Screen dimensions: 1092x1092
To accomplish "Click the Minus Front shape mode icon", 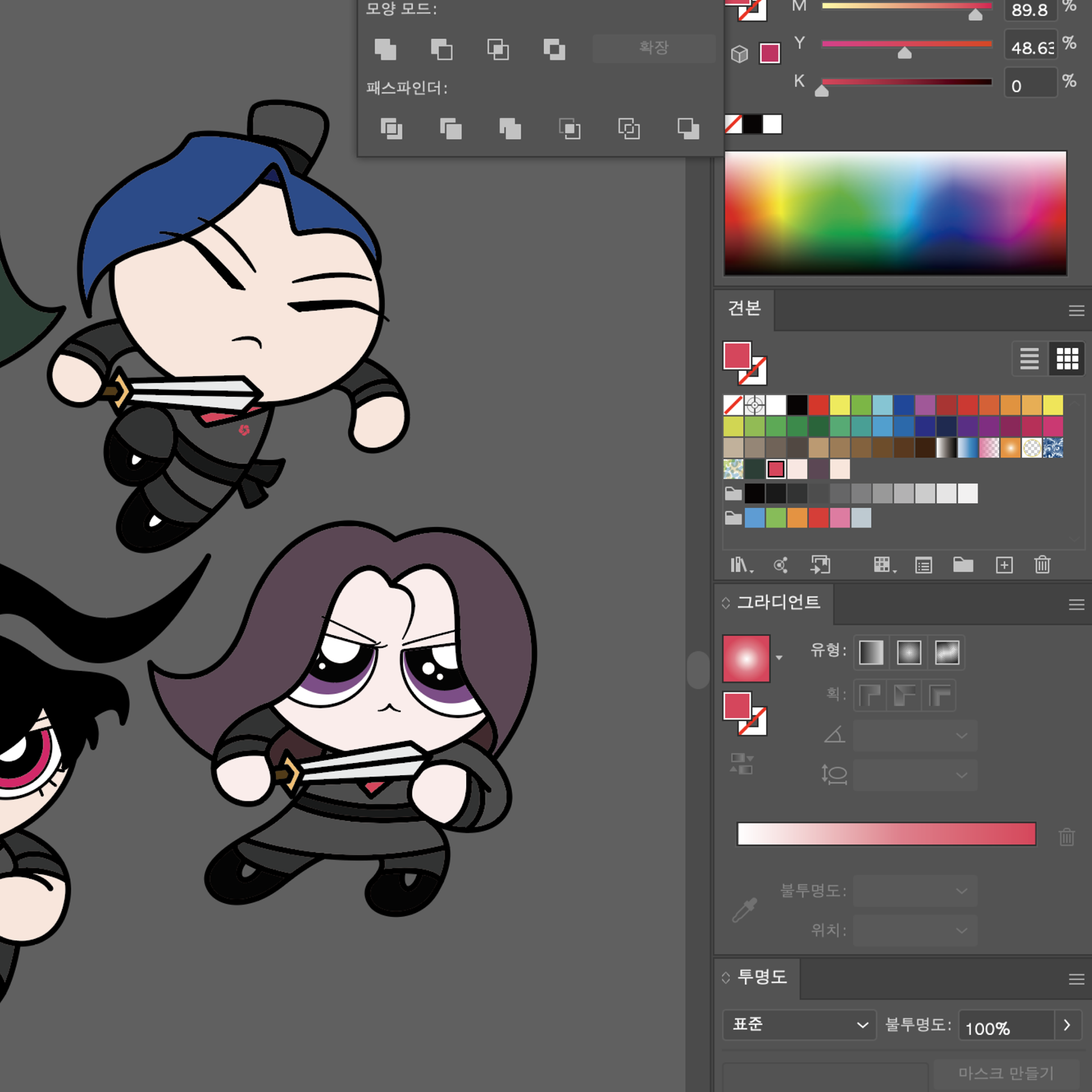I will 442,49.
